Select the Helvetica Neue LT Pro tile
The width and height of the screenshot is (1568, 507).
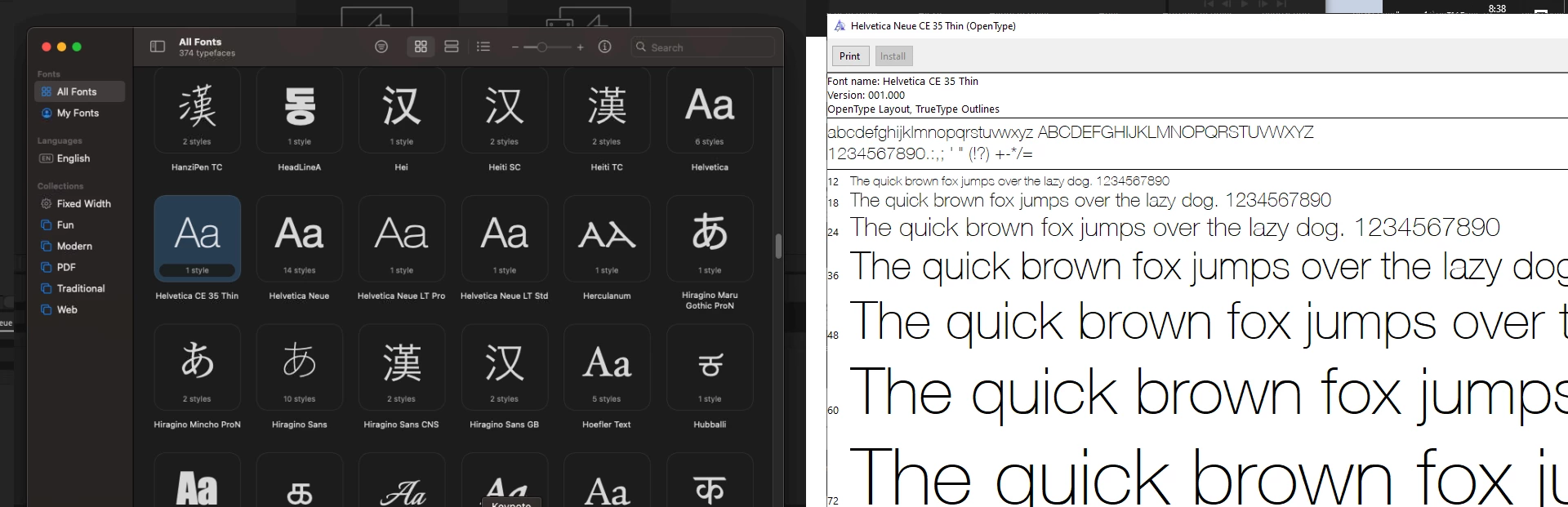[x=402, y=238]
